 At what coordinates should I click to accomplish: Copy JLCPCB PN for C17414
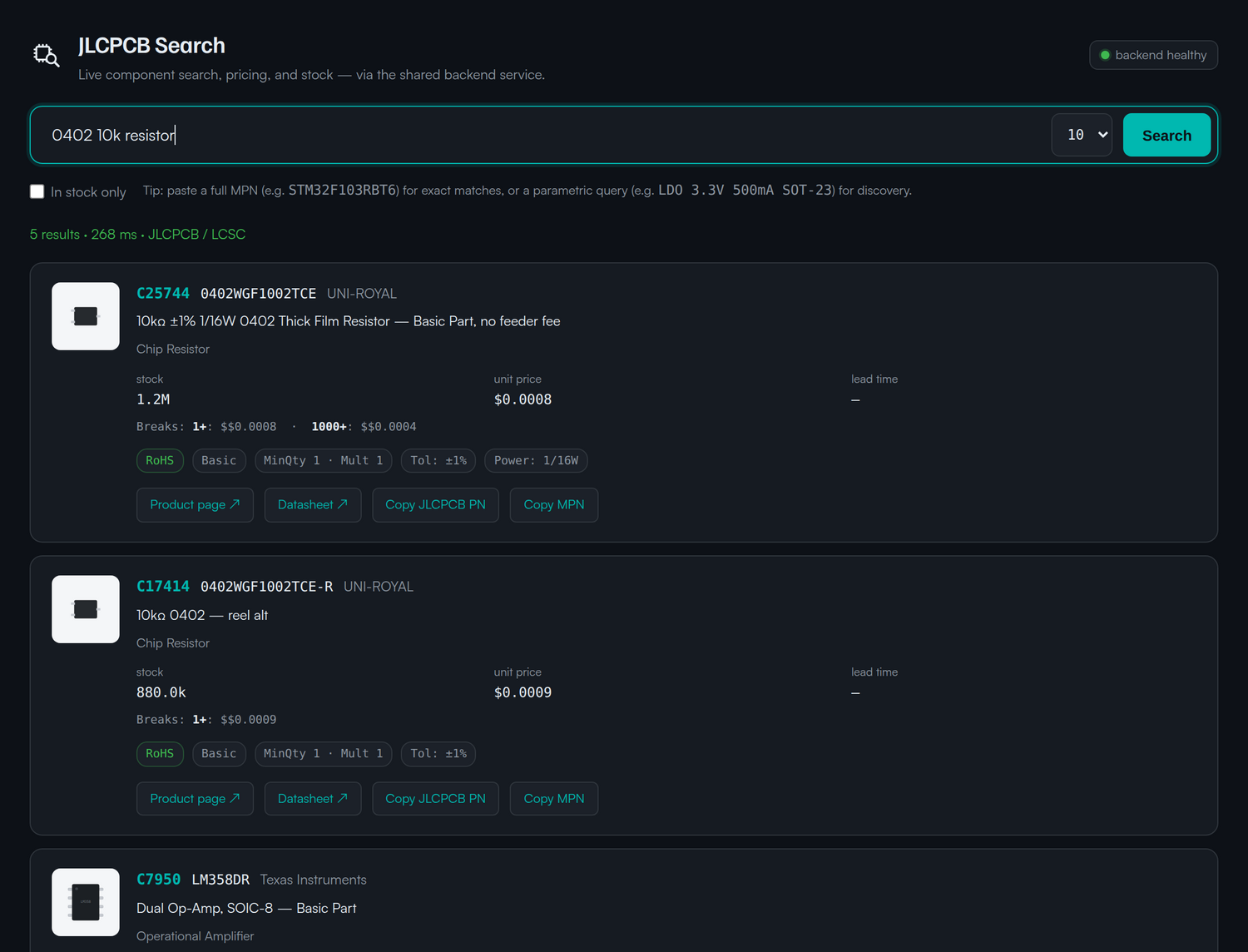435,798
